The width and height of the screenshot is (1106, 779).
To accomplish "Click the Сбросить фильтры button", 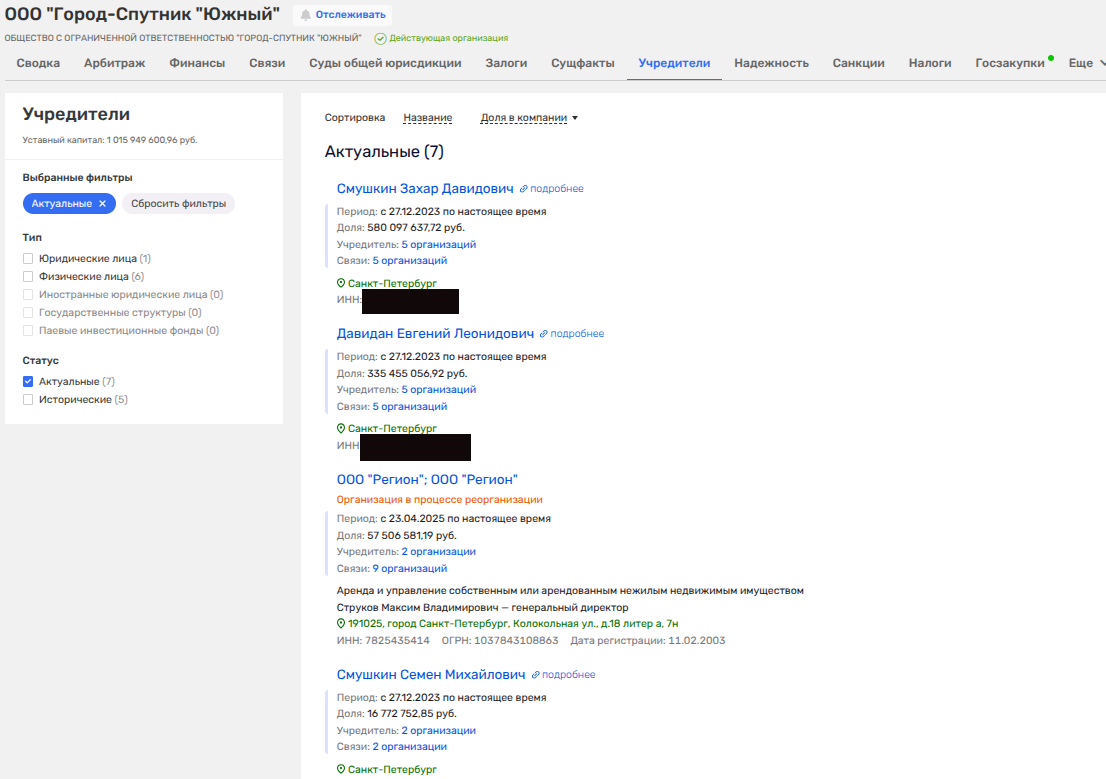I will tap(178, 203).
